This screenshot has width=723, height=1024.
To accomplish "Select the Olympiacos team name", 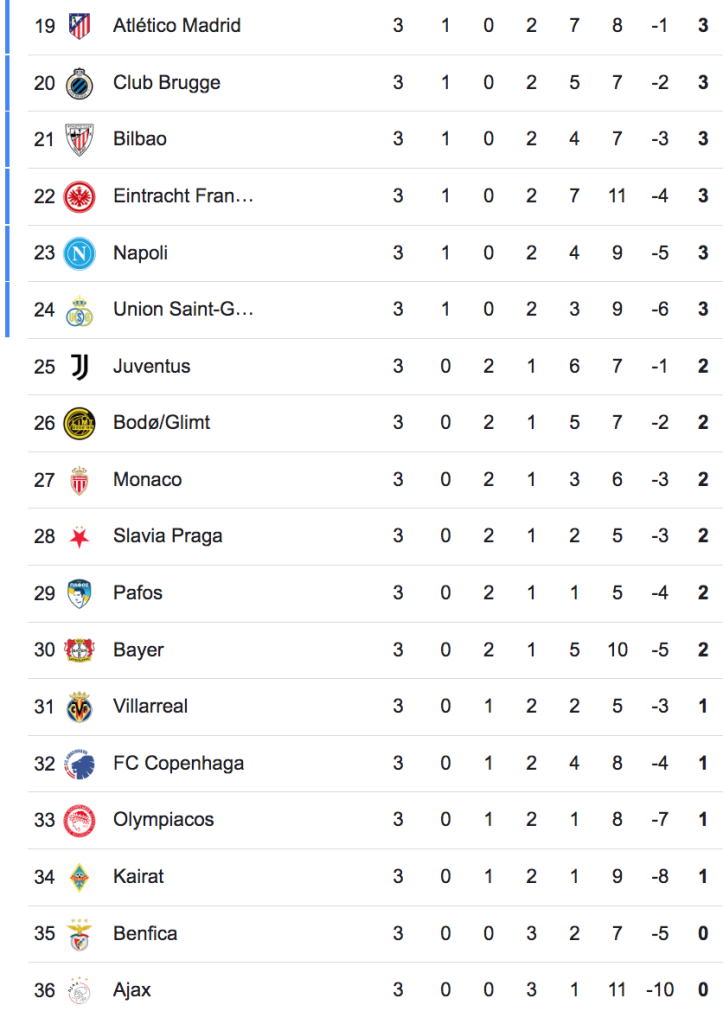I will pyautogui.click(x=163, y=820).
